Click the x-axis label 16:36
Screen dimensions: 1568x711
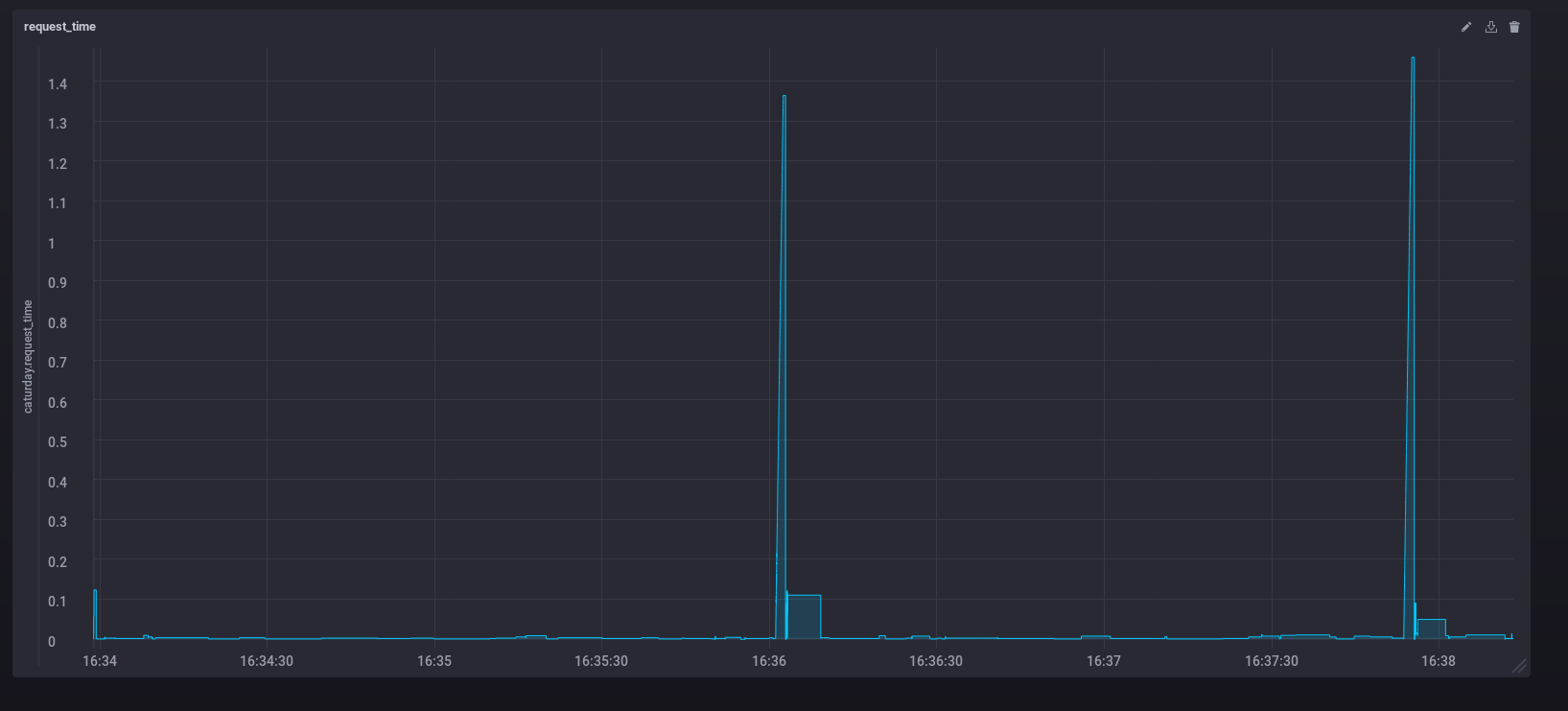point(769,661)
